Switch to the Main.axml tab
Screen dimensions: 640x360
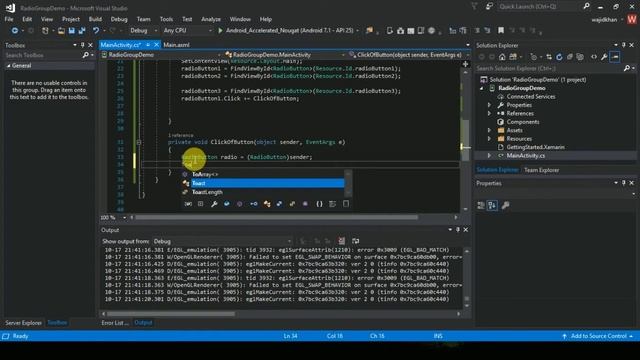pos(176,45)
